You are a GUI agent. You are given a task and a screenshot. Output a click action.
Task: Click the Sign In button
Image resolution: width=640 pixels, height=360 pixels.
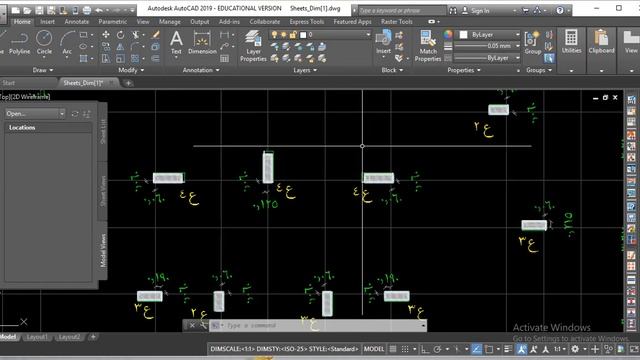(476, 11)
